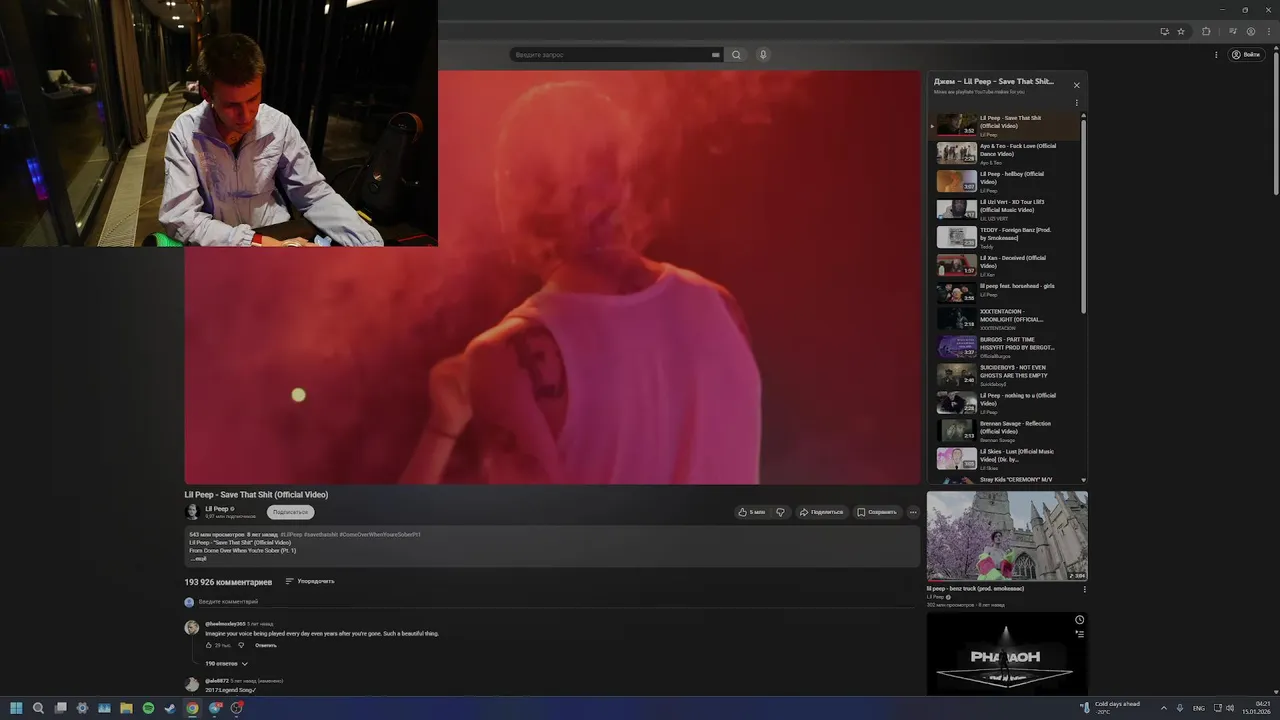Expand hidden system tray icons chevron
Viewport: 1280px width, 720px height.
click(1164, 708)
